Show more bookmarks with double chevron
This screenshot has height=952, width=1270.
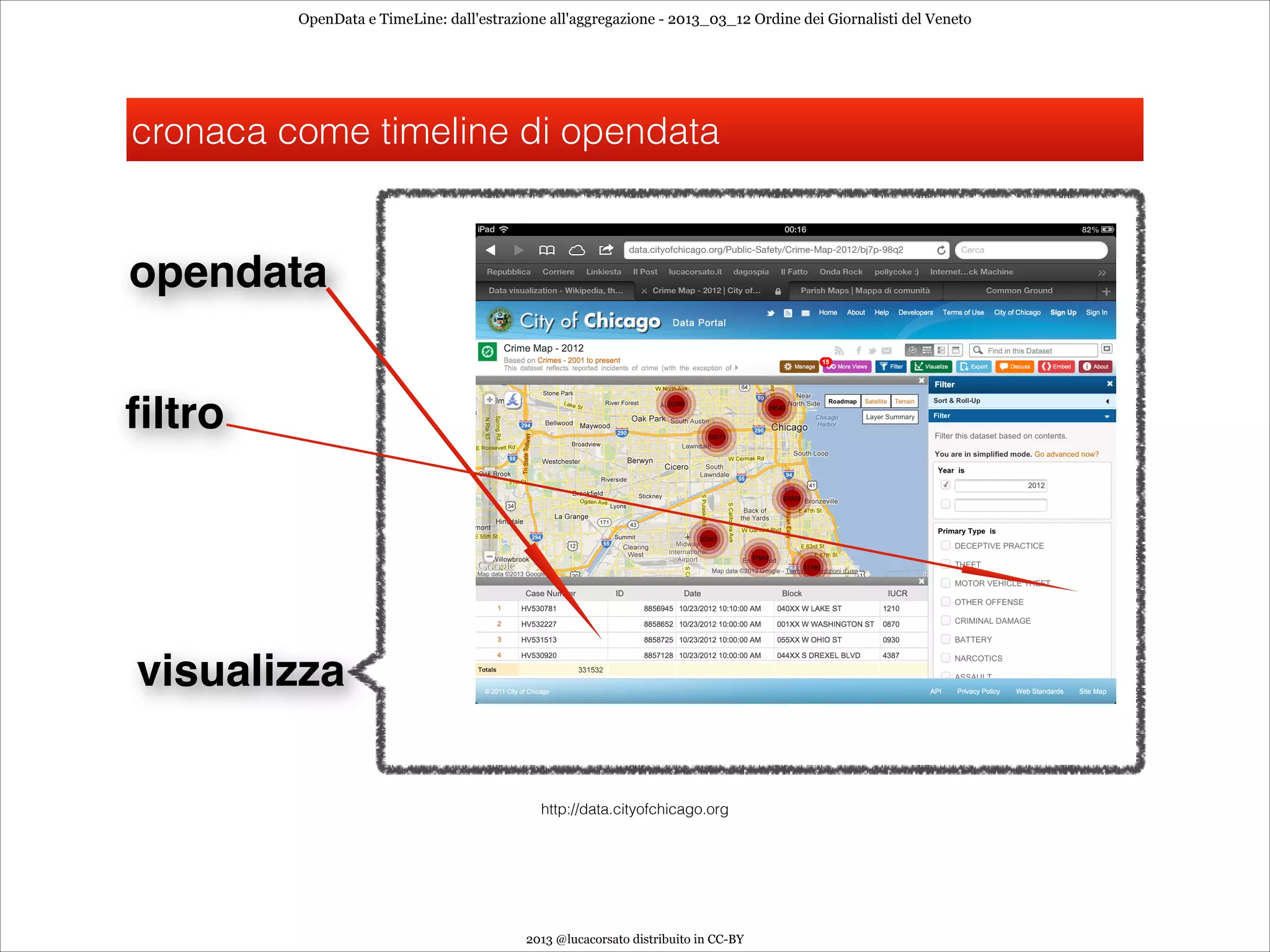1101,273
